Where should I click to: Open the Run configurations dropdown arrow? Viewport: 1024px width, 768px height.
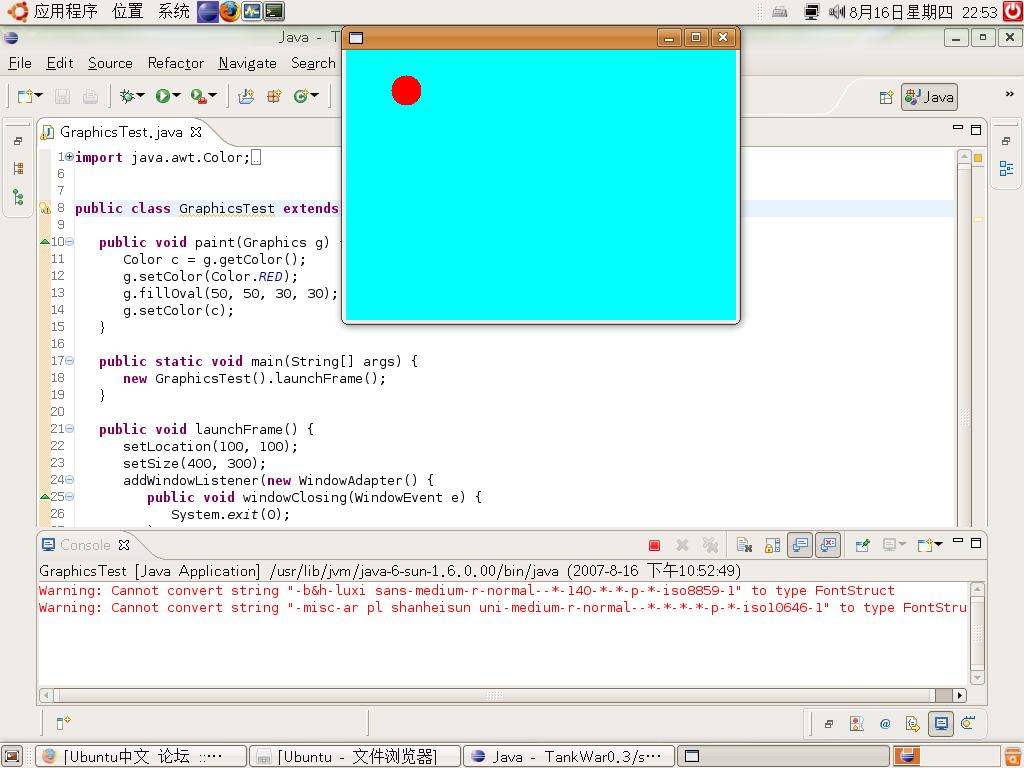click(x=176, y=96)
